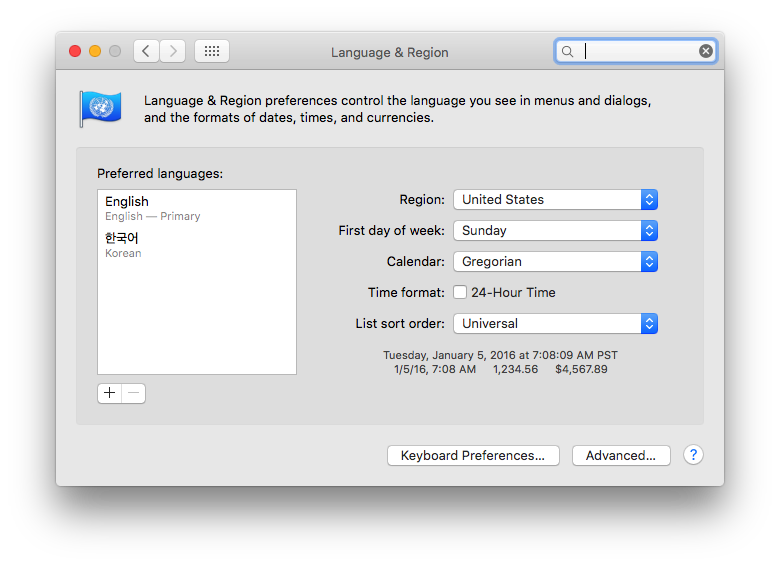Screen dimensions: 780x566
Task: Clear the search field with X icon
Action: pos(705,51)
